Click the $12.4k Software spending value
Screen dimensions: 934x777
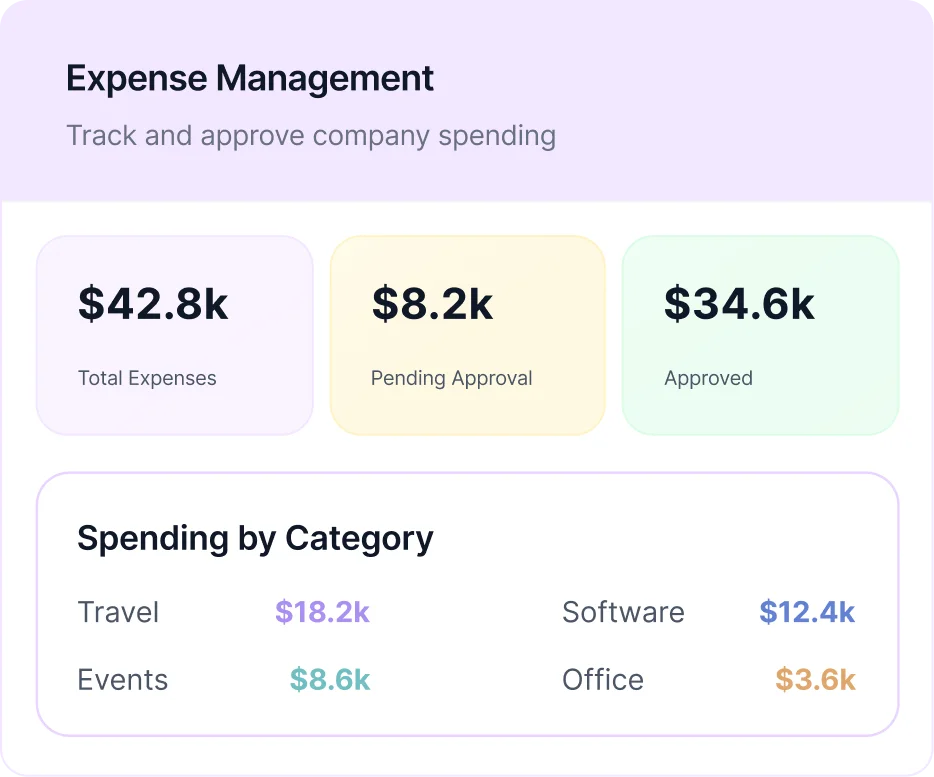pyautogui.click(x=807, y=612)
